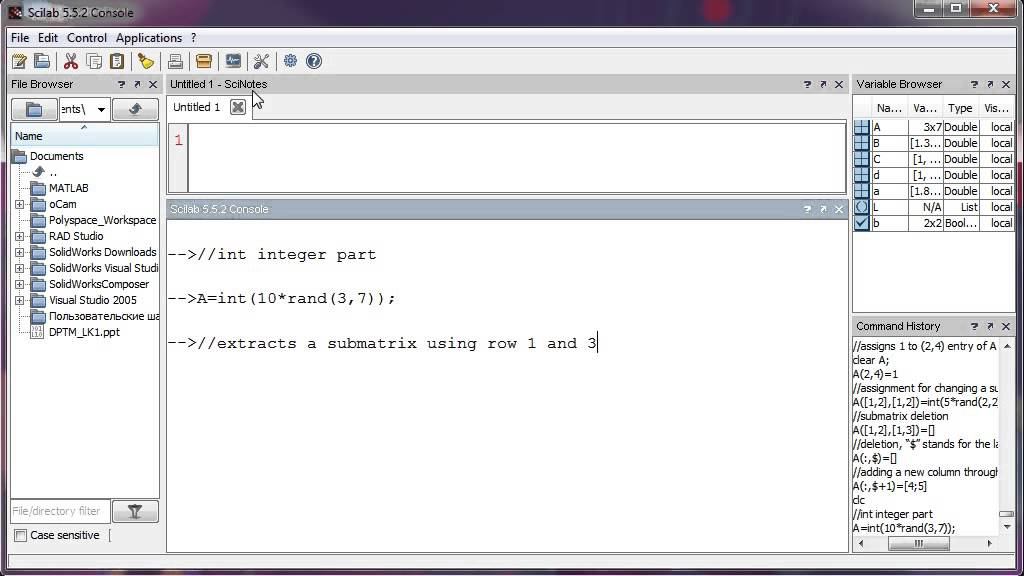Close the Variable Browser panel
This screenshot has width=1024, height=576.
(x=1006, y=84)
